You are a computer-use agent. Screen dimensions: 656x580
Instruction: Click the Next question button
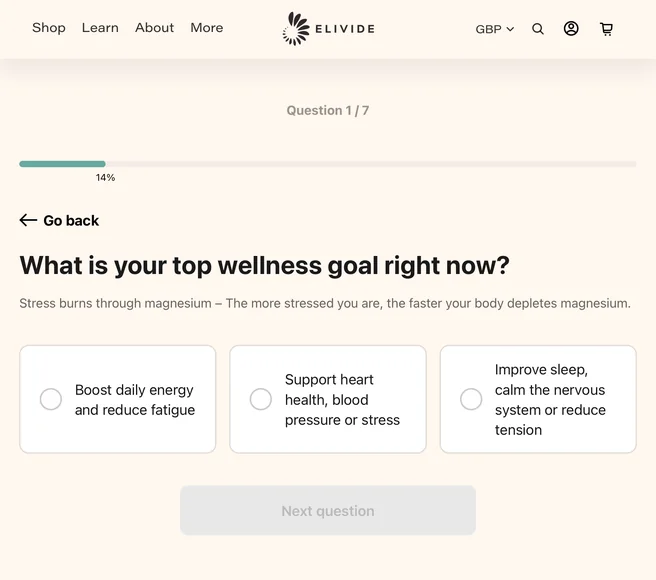(x=328, y=510)
